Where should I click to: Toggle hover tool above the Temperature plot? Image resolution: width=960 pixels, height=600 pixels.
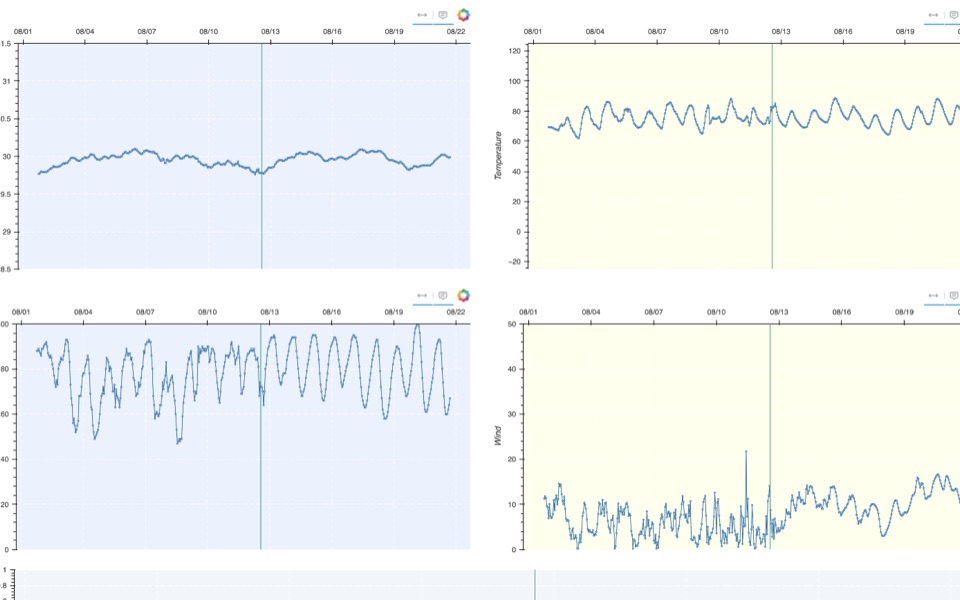coord(954,15)
